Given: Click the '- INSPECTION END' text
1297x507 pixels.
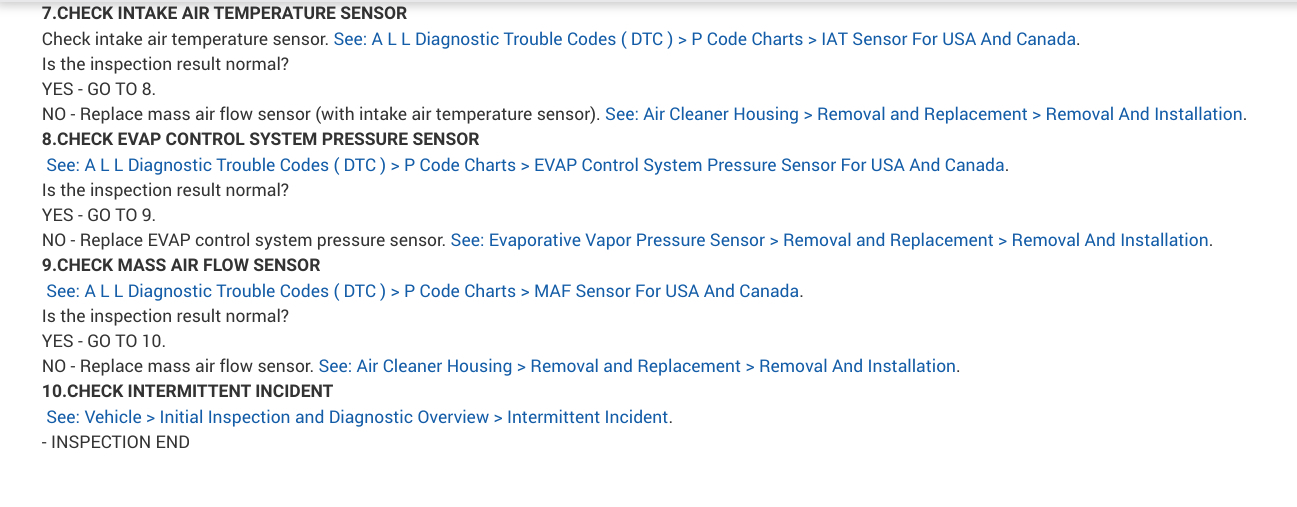Looking at the screenshot, I should [x=115, y=442].
